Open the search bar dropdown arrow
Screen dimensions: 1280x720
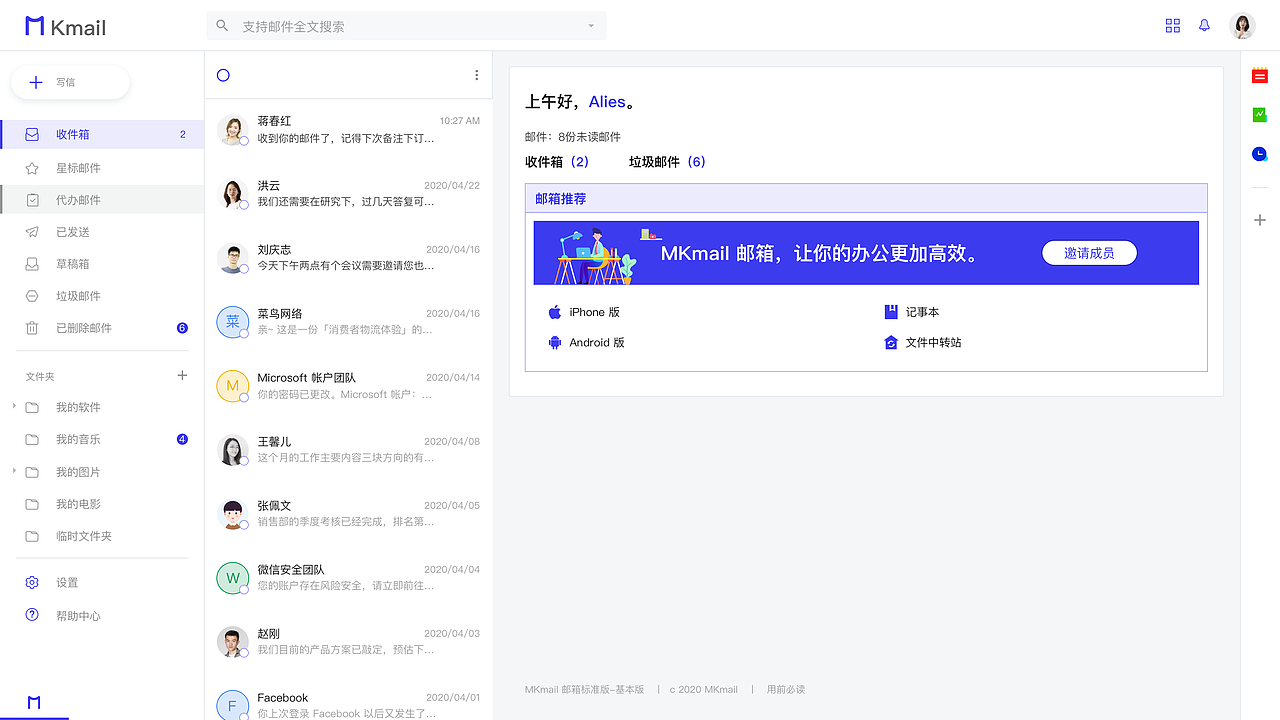pyautogui.click(x=591, y=25)
